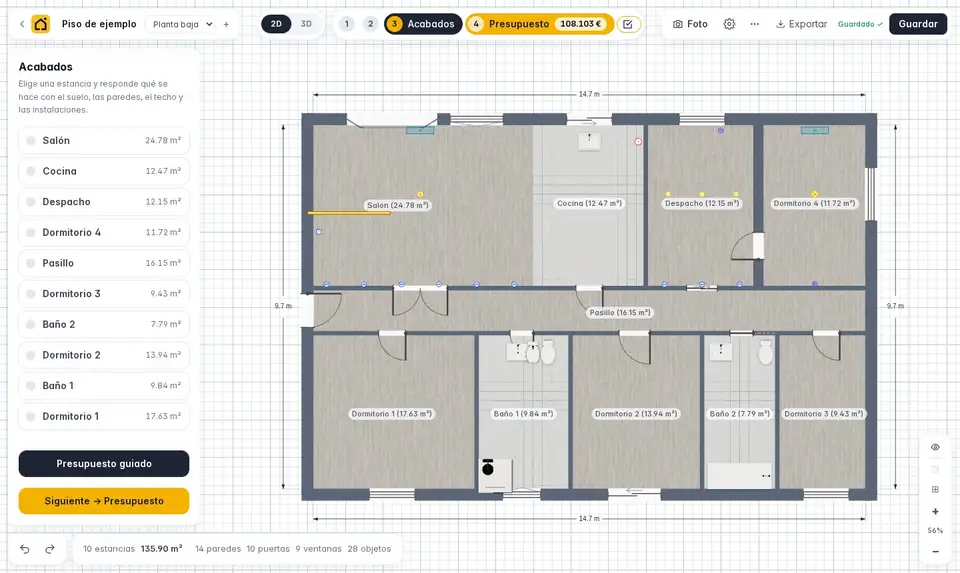This screenshot has width=960, height=573.
Task: Click the grid icon in the right toolbar
Action: click(935, 489)
